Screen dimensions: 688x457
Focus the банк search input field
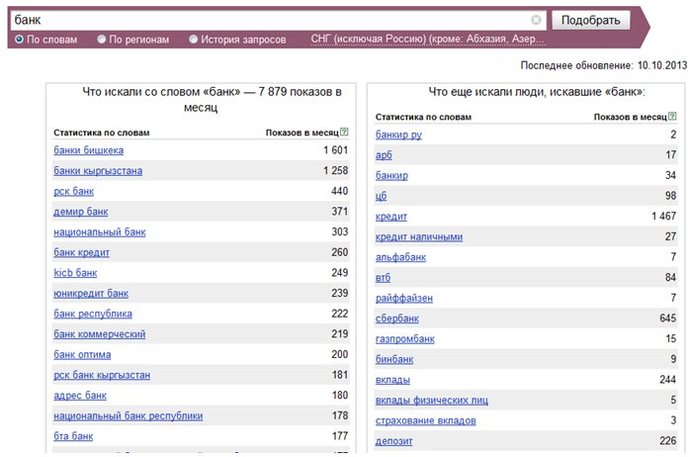272,20
